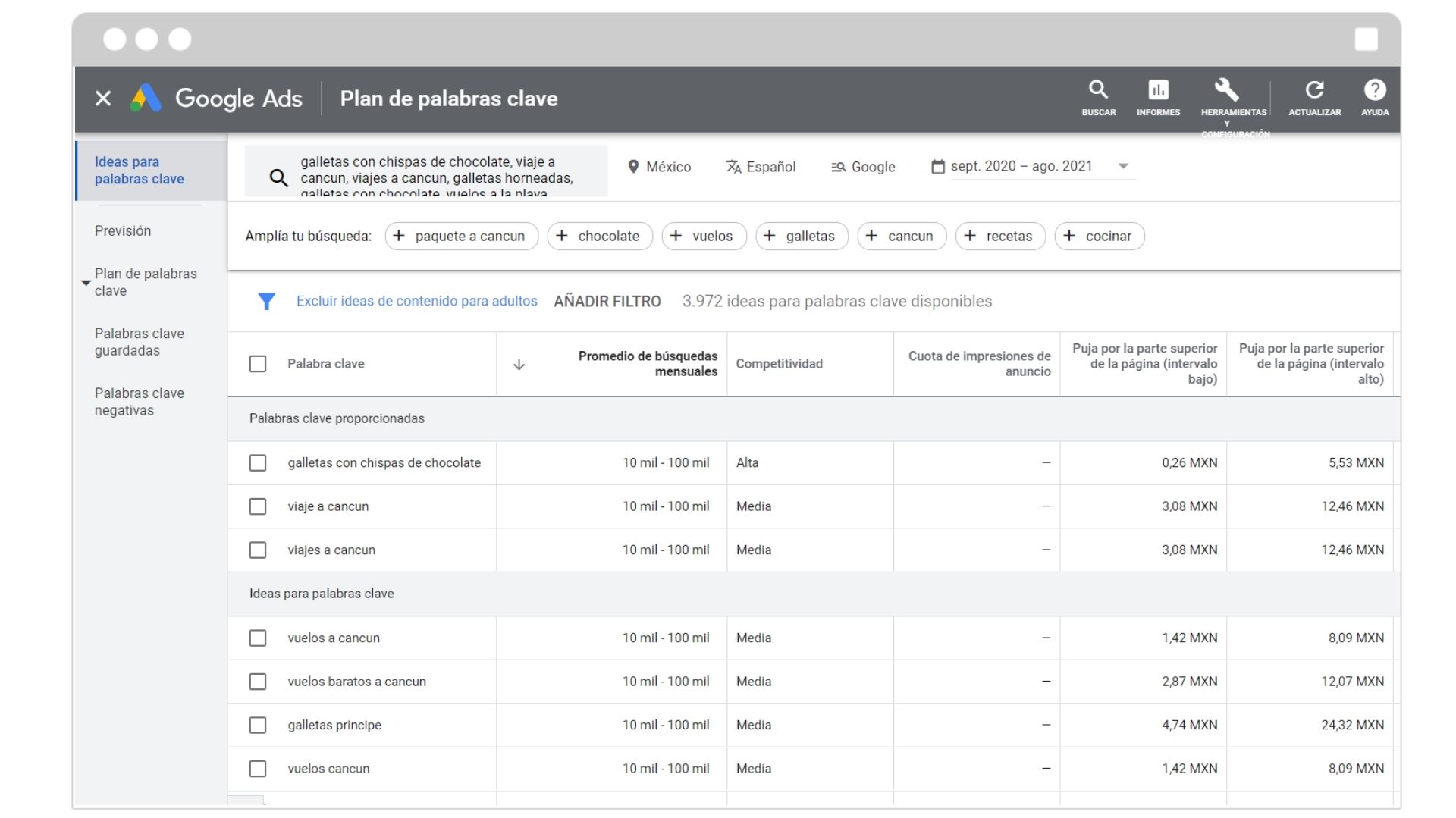The width and height of the screenshot is (1456, 818).
Task: Add 'paquete a cancun' suggestion chip
Action: click(461, 237)
